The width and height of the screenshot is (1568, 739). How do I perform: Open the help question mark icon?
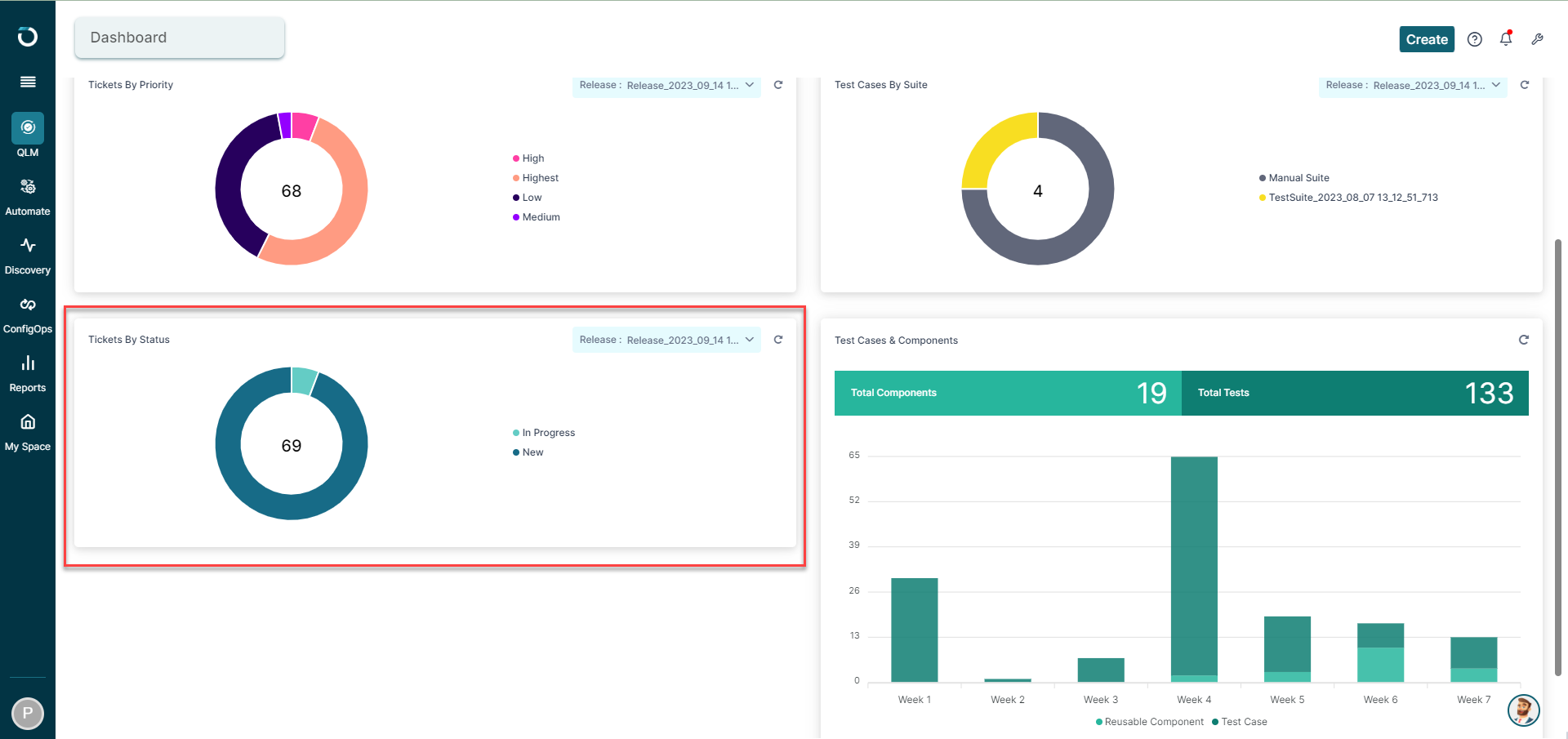pos(1474,39)
